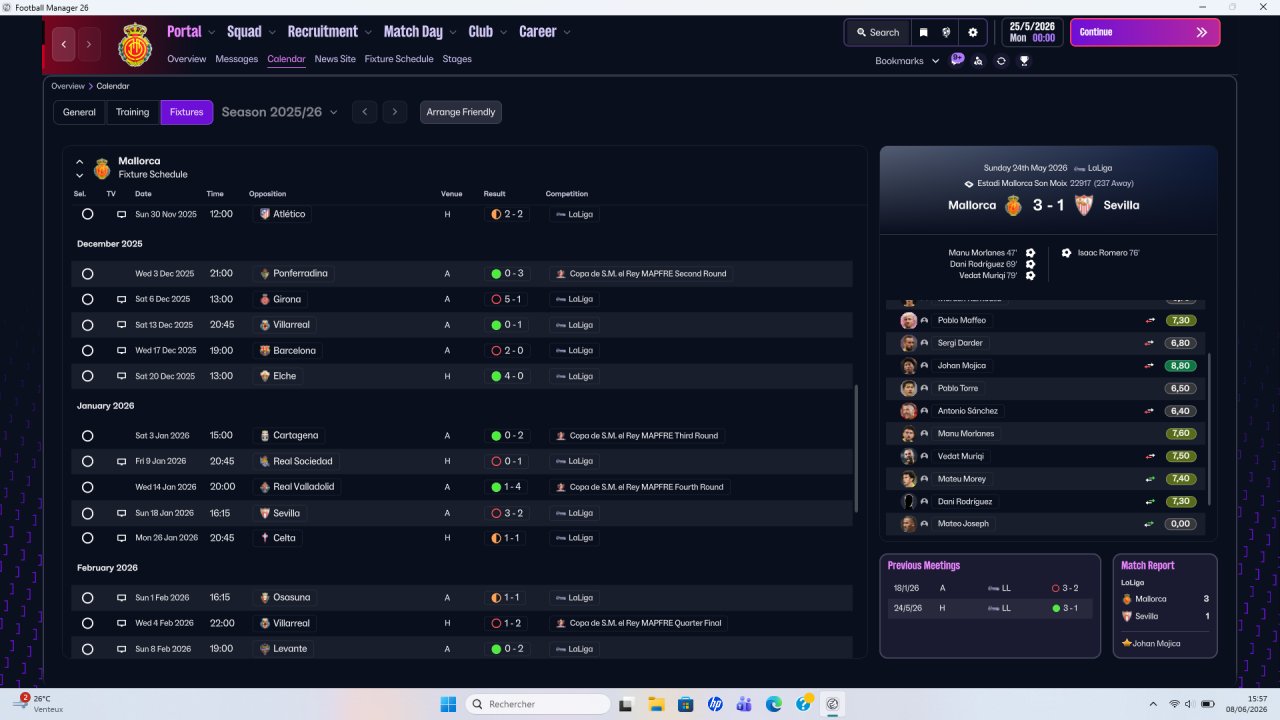Click the substitution icon on Mateu Morey's row
This screenshot has height=720, width=1280.
[x=1150, y=479]
